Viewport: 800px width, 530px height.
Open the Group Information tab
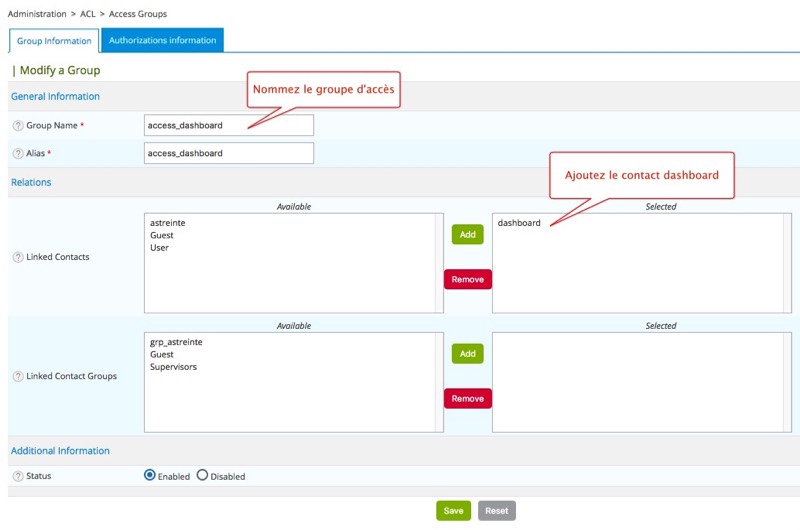[54, 41]
